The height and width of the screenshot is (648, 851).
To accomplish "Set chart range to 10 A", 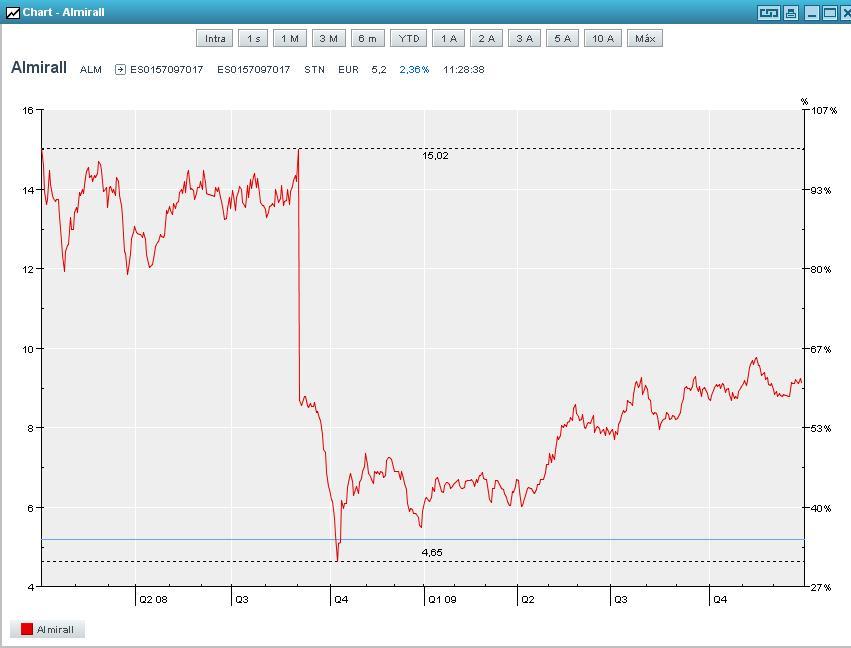I will click(x=602, y=39).
